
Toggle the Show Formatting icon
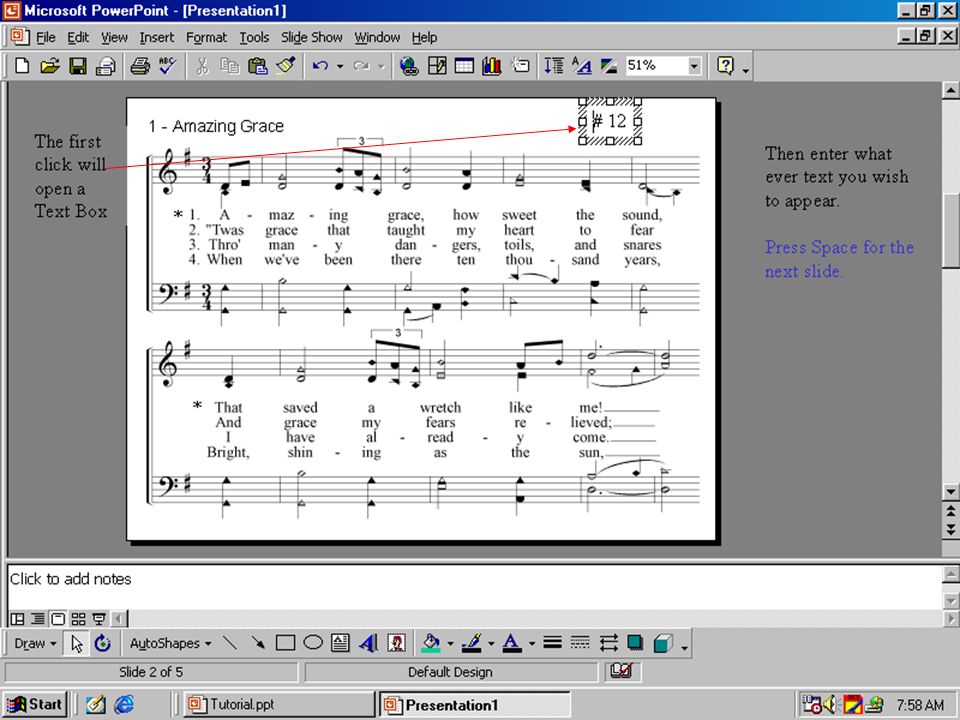tap(582, 66)
